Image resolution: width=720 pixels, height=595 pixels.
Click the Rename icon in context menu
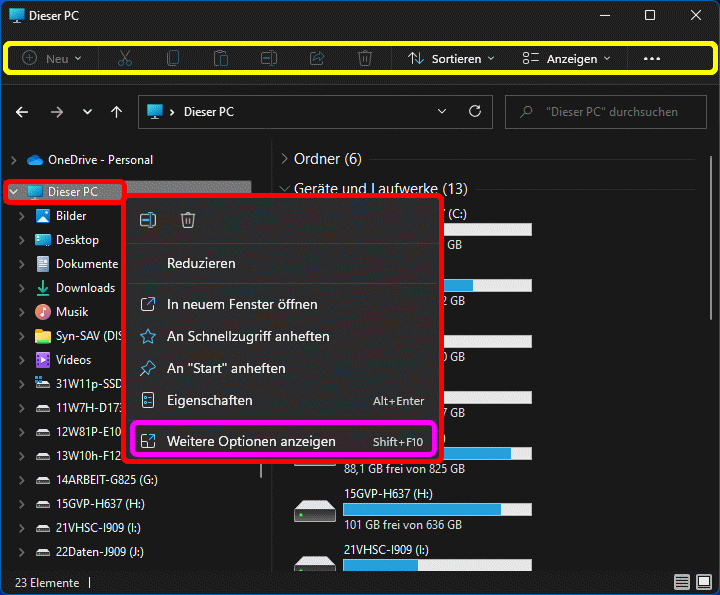148,220
